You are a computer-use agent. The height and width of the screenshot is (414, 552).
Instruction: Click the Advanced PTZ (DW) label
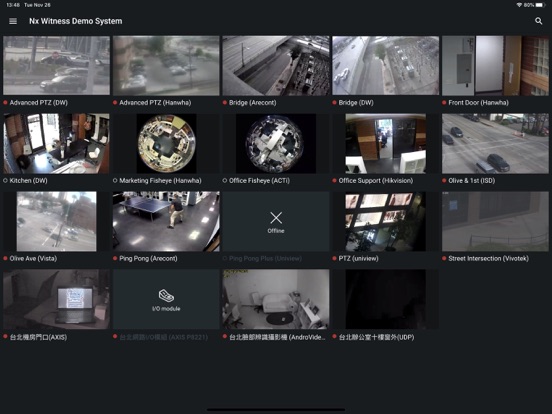coord(39,103)
